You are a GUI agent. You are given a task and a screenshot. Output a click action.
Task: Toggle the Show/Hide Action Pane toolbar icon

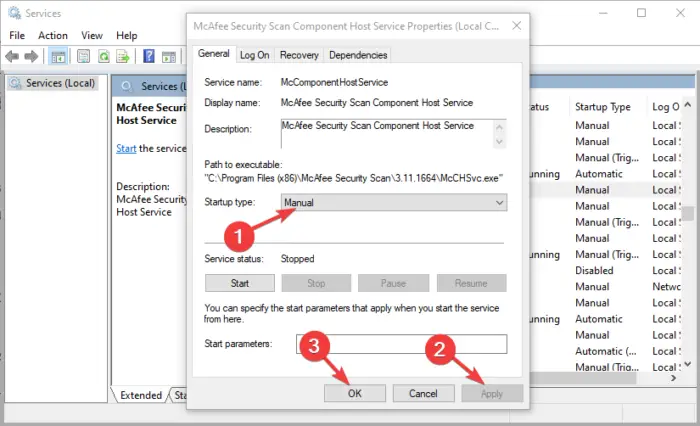click(x=169, y=57)
